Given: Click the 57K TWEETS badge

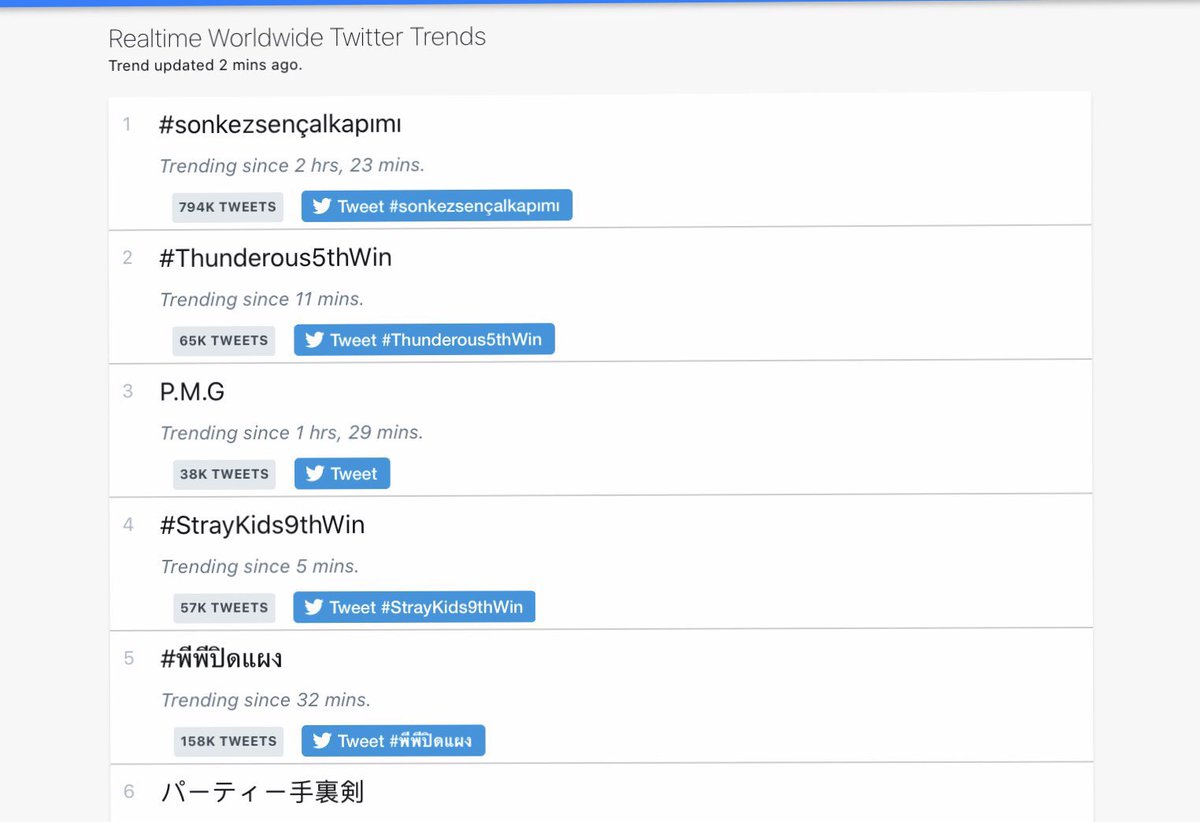Looking at the screenshot, I should click(224, 608).
